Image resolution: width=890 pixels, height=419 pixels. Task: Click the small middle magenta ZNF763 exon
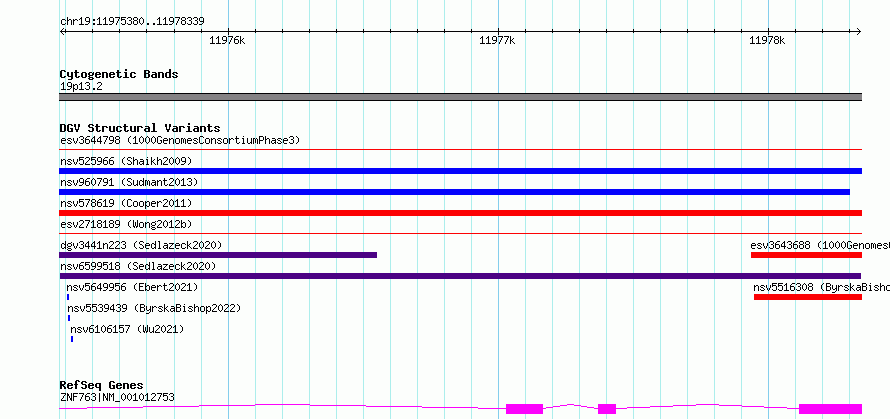pyautogui.click(x=607, y=409)
